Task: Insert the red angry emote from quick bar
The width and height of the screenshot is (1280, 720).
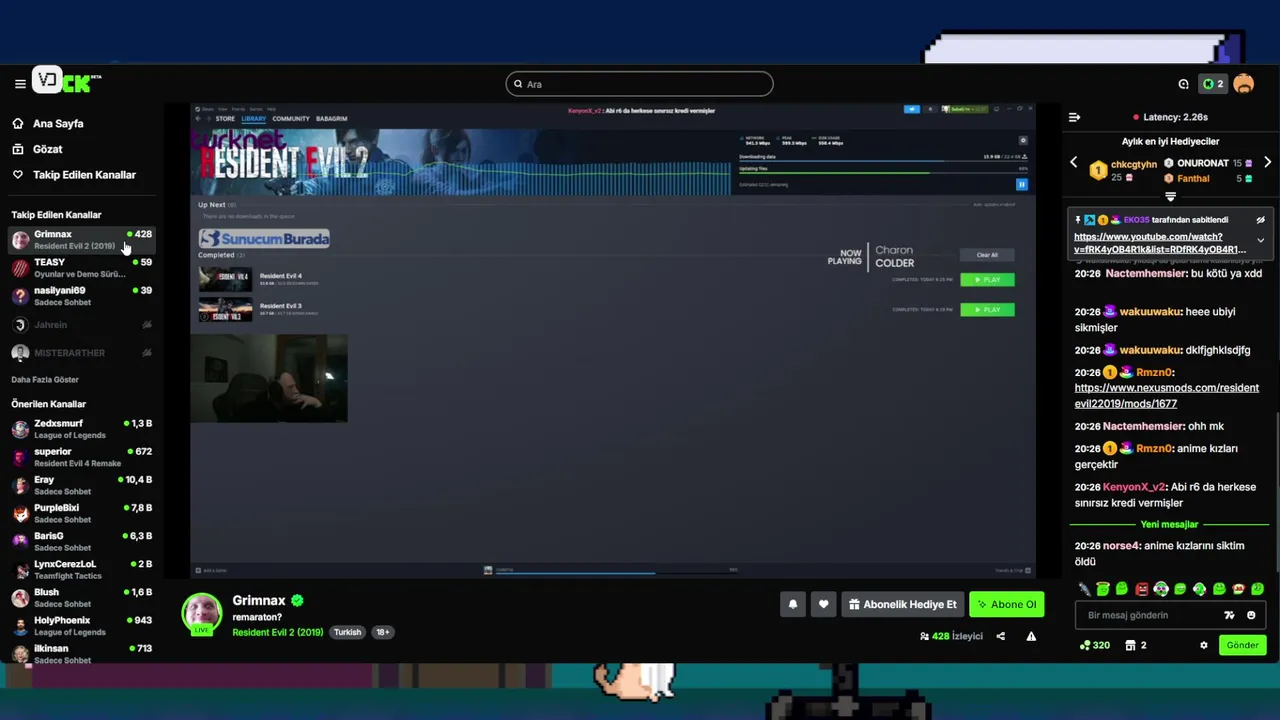Action: point(1142,589)
